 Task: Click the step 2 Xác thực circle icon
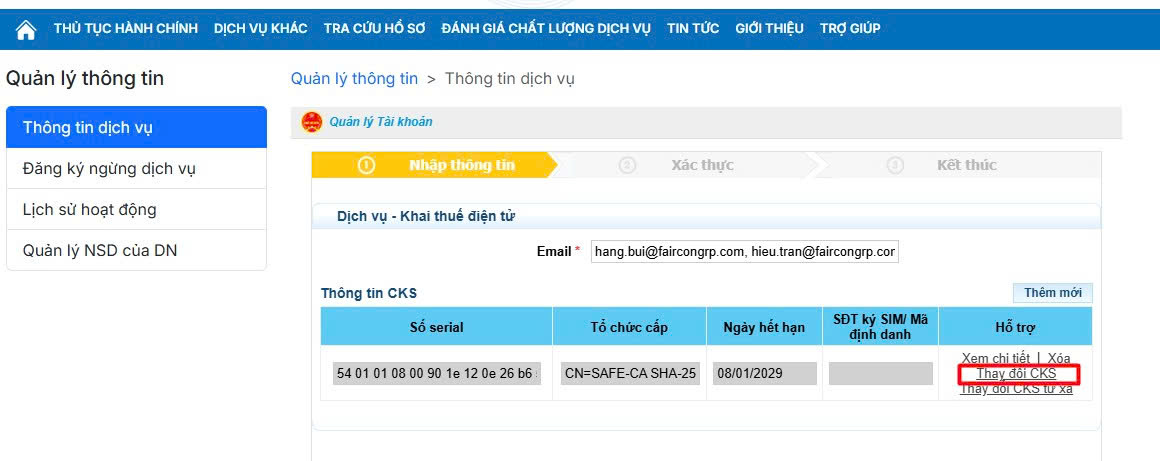tap(627, 165)
